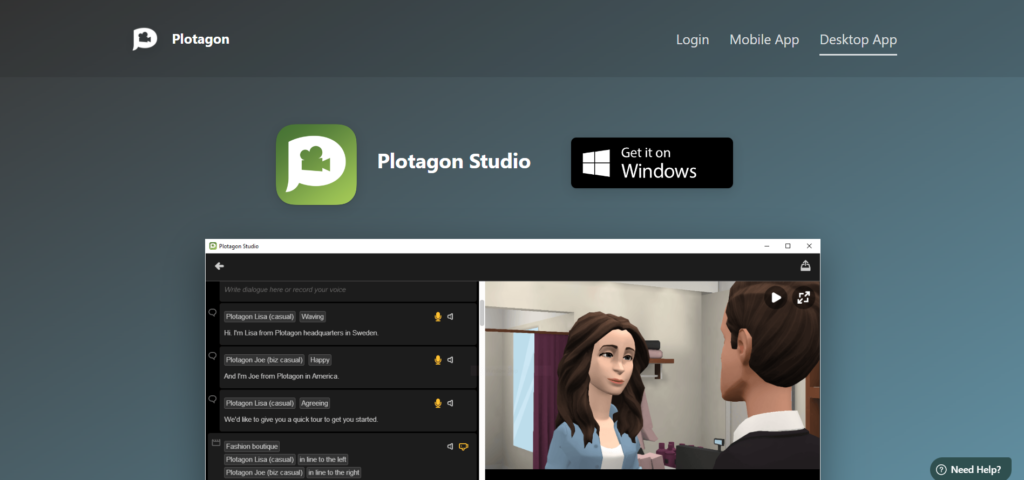Click the Plotagon brand name text

click(200, 39)
